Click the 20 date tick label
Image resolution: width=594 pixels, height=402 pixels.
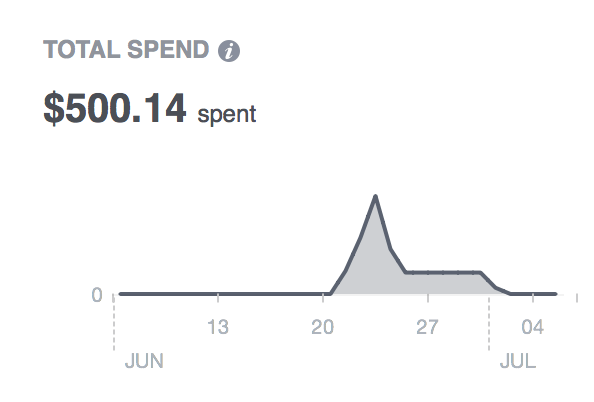click(x=322, y=327)
